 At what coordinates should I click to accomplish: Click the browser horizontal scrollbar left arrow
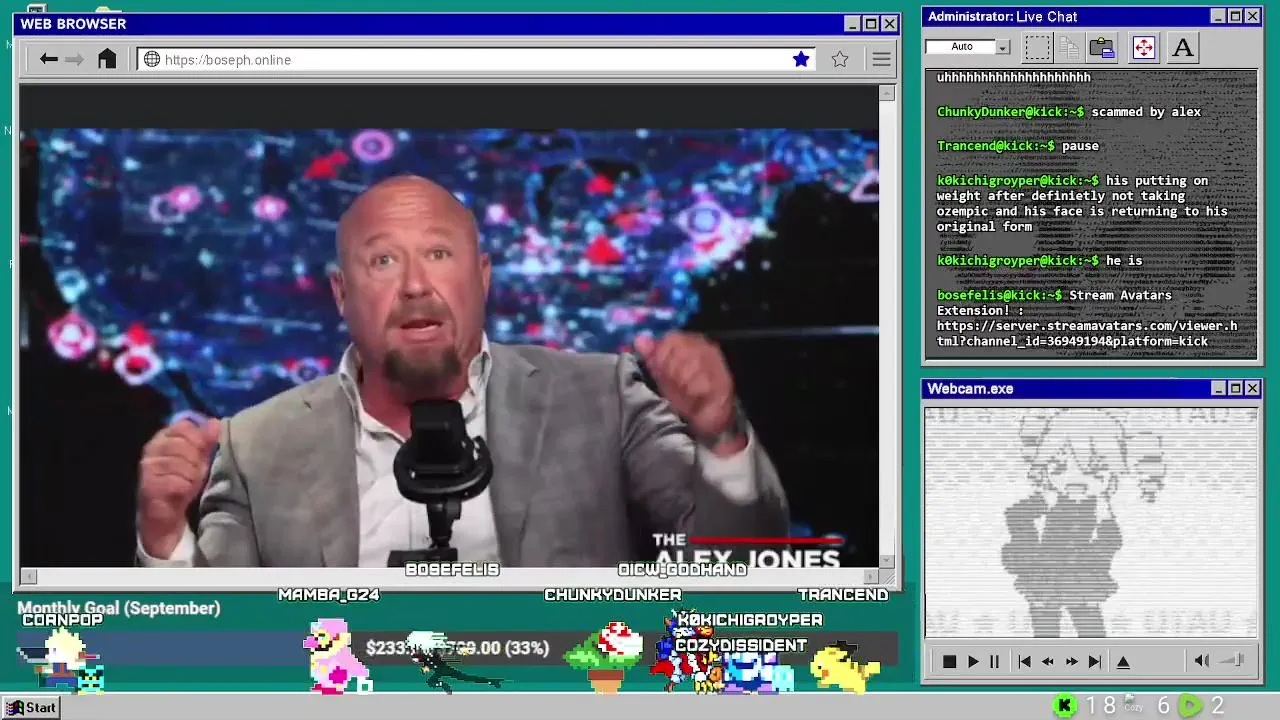[28, 576]
